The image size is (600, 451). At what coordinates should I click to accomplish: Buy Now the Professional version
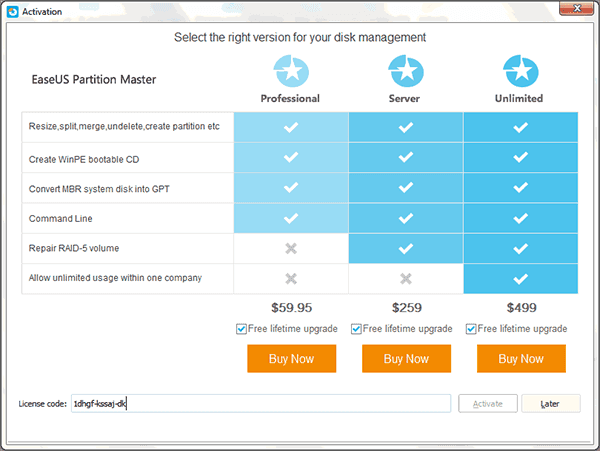[291, 359]
